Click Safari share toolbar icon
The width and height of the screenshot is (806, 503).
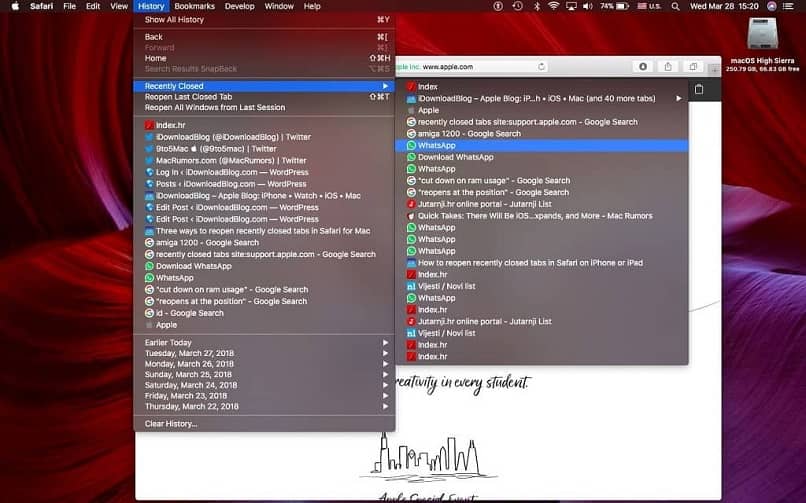(668, 67)
